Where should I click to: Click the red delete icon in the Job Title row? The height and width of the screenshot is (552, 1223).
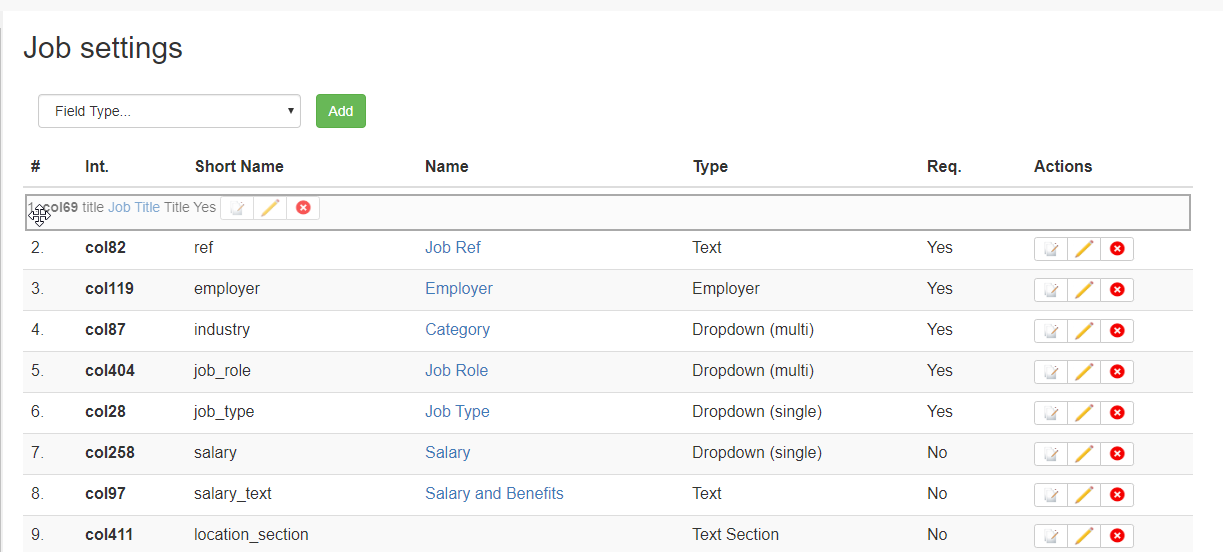[x=303, y=208]
